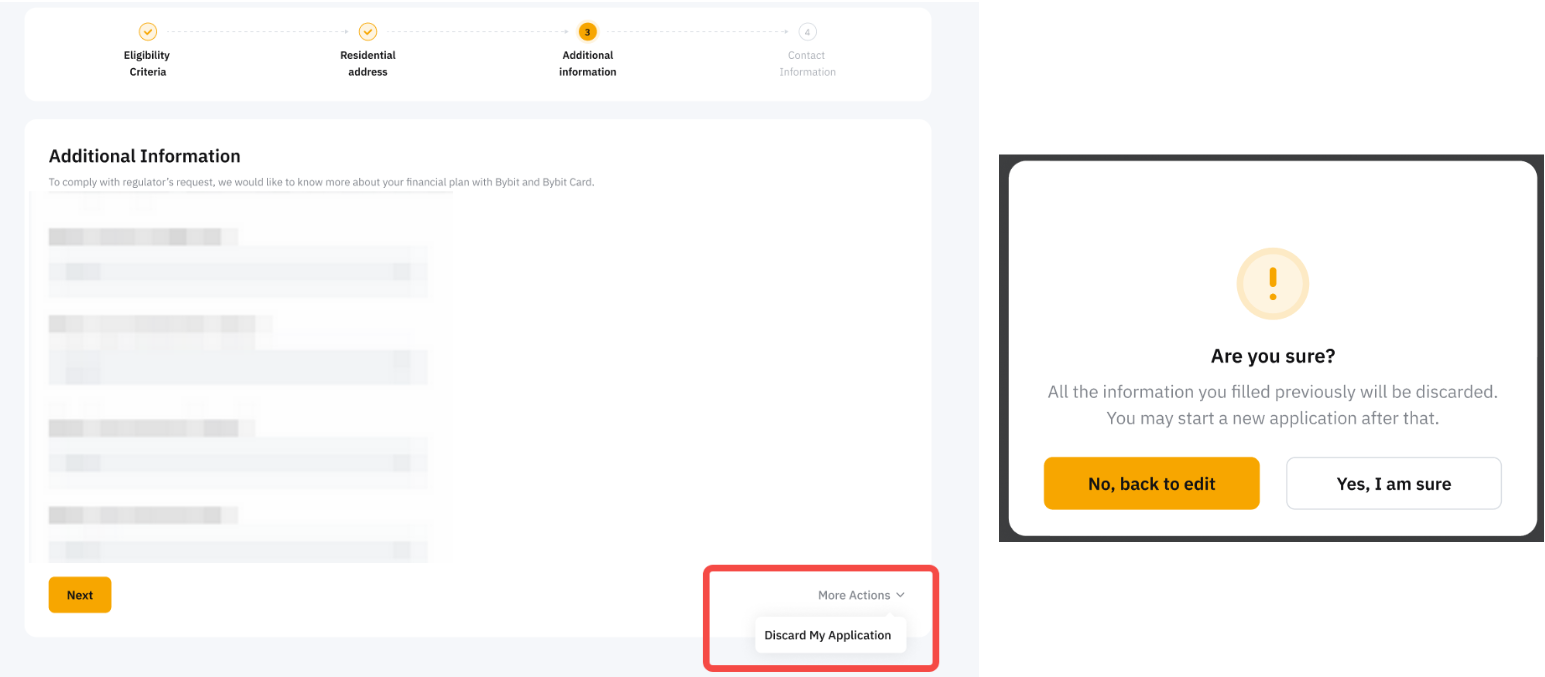Confirm with the "Yes, I am sure" button
Image resolution: width=1545 pixels, height=677 pixels.
tap(1393, 484)
